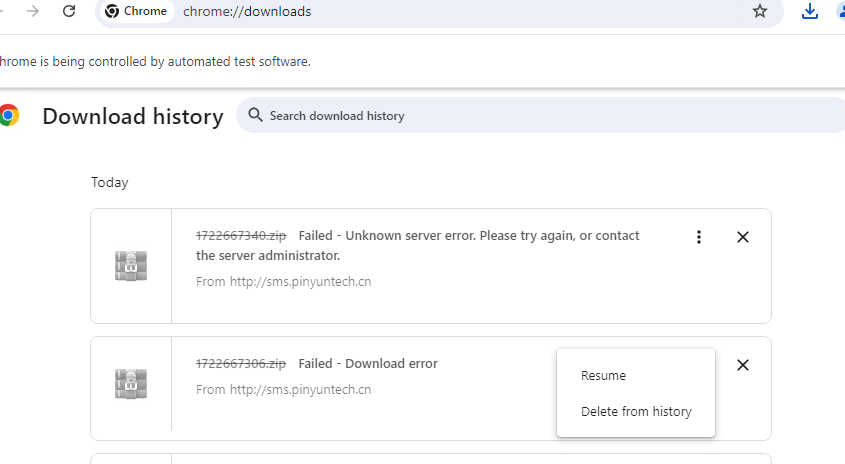Open the profile avatar in the toolbar

tap(839, 11)
